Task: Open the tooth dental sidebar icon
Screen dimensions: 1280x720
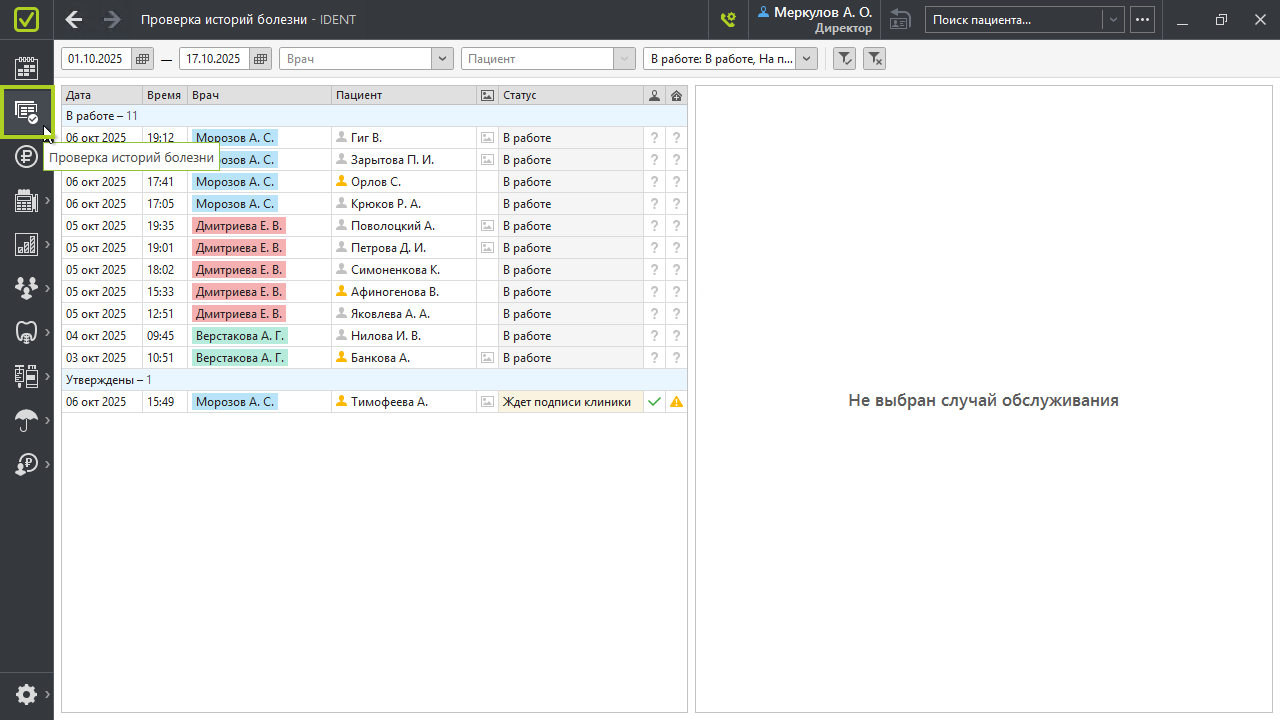Action: (26, 332)
